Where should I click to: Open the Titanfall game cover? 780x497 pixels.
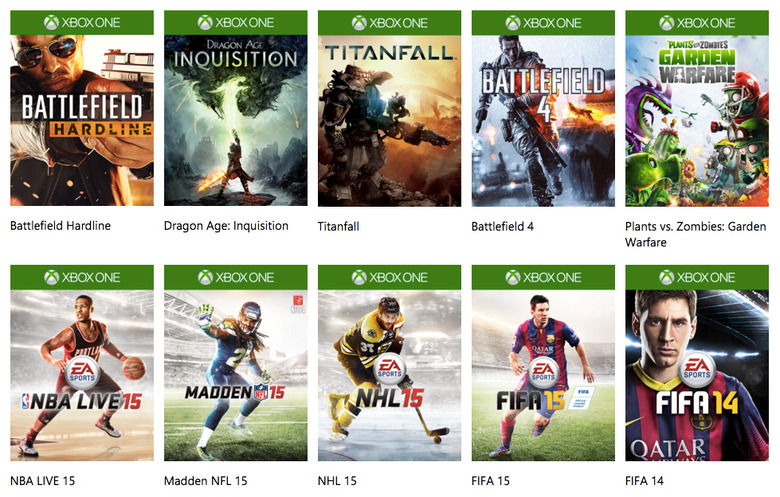click(x=390, y=108)
